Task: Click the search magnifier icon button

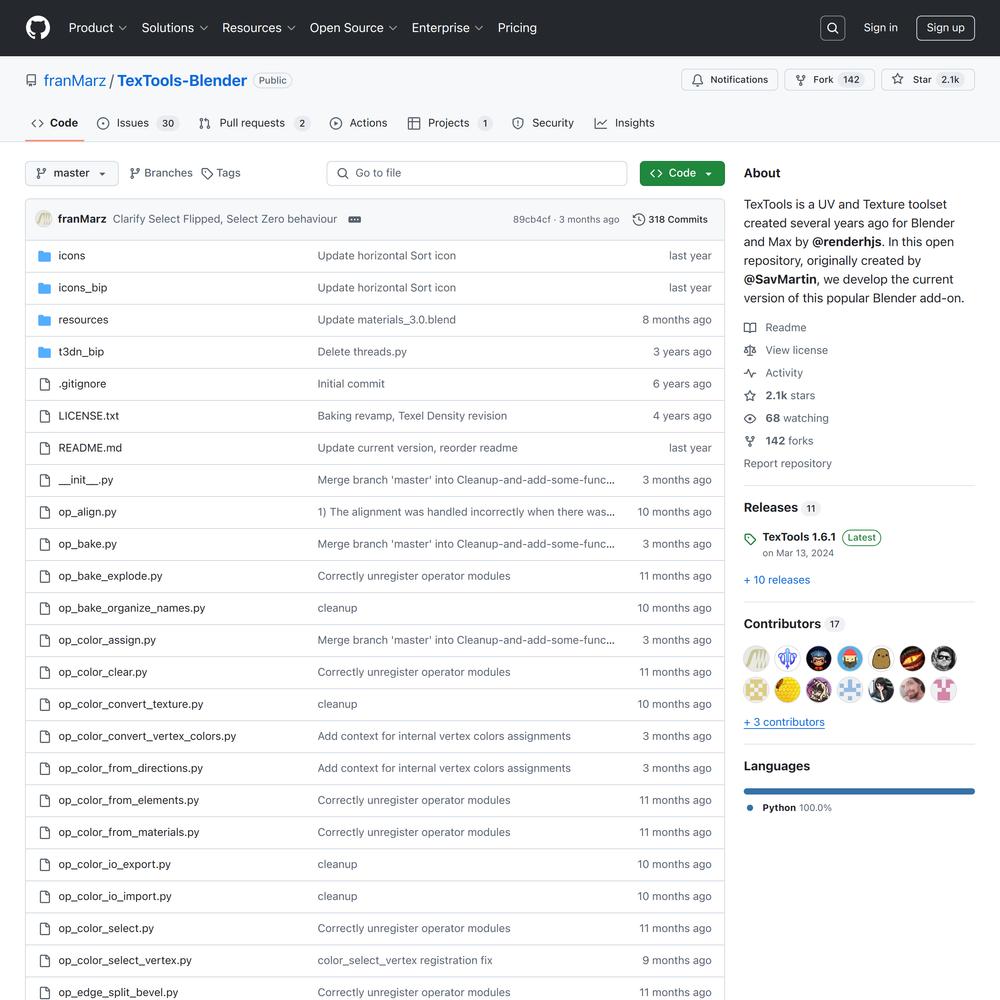Action: point(832,28)
